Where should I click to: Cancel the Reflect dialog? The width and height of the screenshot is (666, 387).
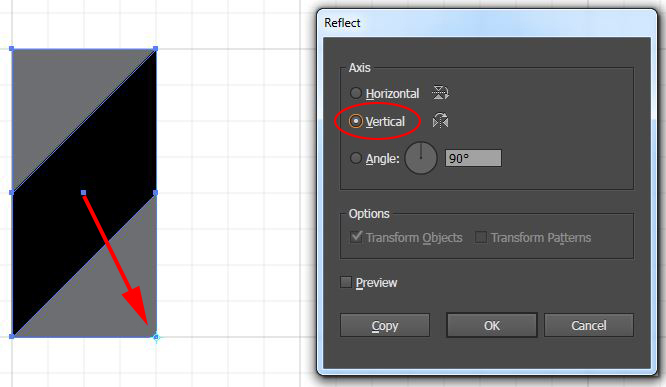589,325
